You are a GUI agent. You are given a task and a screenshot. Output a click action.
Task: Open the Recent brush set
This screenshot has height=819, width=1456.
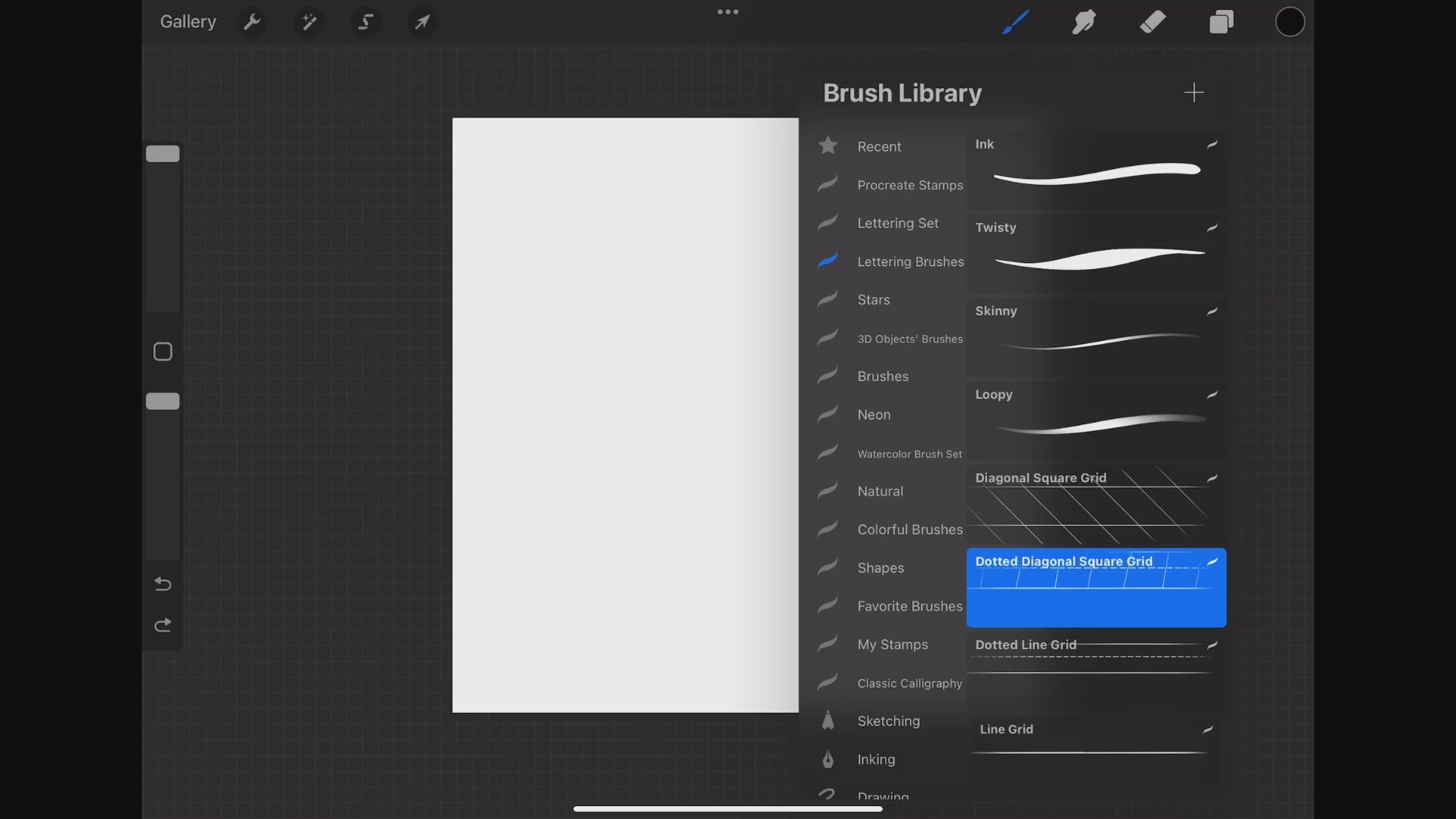(x=879, y=146)
